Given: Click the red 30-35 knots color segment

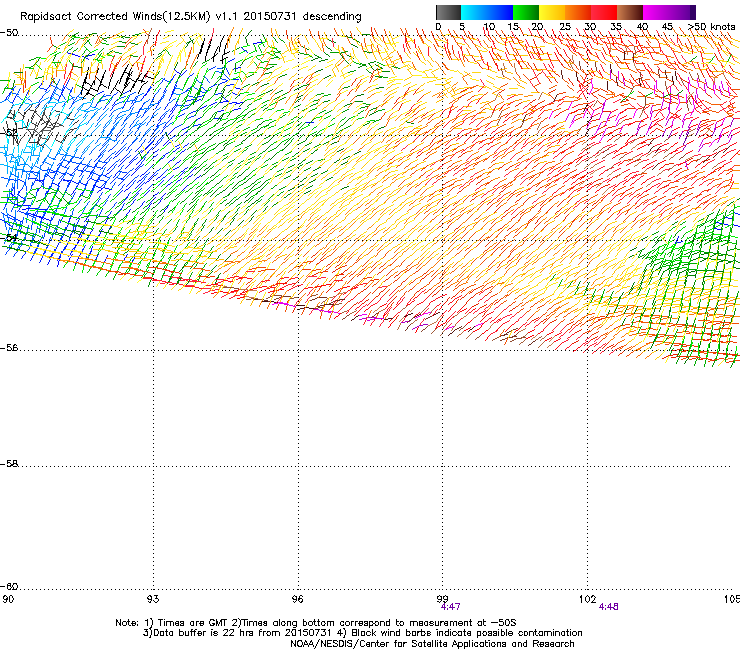Looking at the screenshot, I should click(604, 12).
